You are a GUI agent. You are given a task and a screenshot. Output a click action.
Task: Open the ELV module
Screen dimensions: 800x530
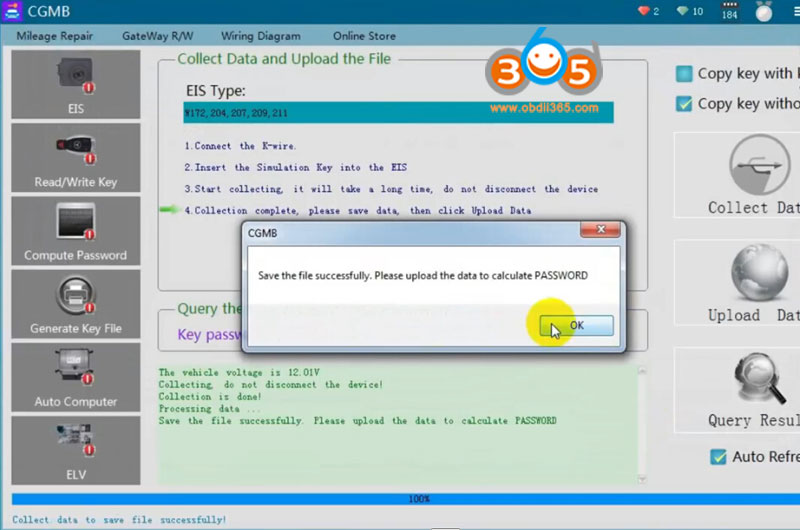(76, 450)
